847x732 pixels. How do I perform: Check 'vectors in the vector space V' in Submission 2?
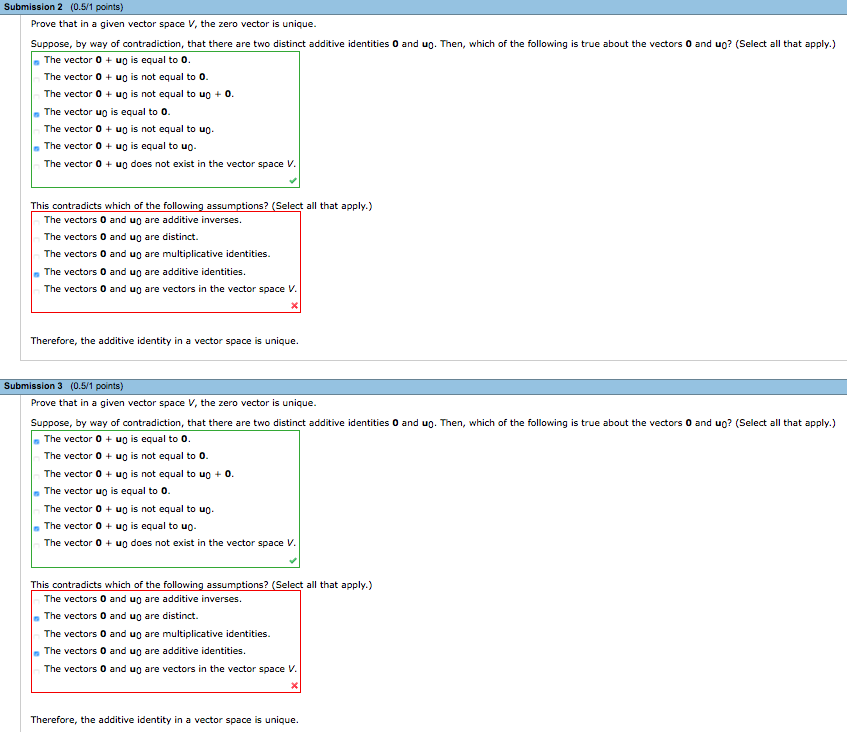(x=35, y=288)
